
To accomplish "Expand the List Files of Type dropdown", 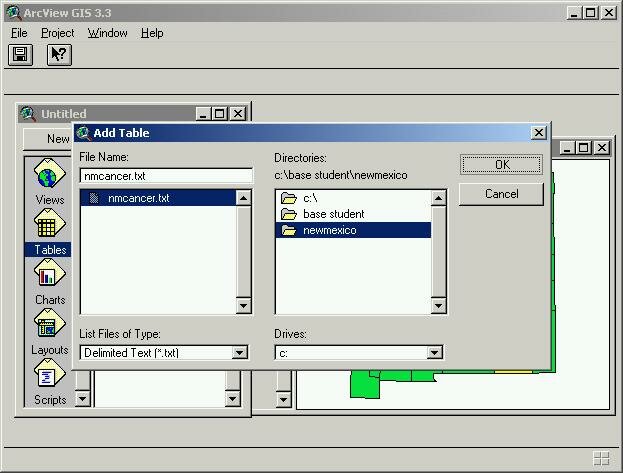I will tap(240, 353).
